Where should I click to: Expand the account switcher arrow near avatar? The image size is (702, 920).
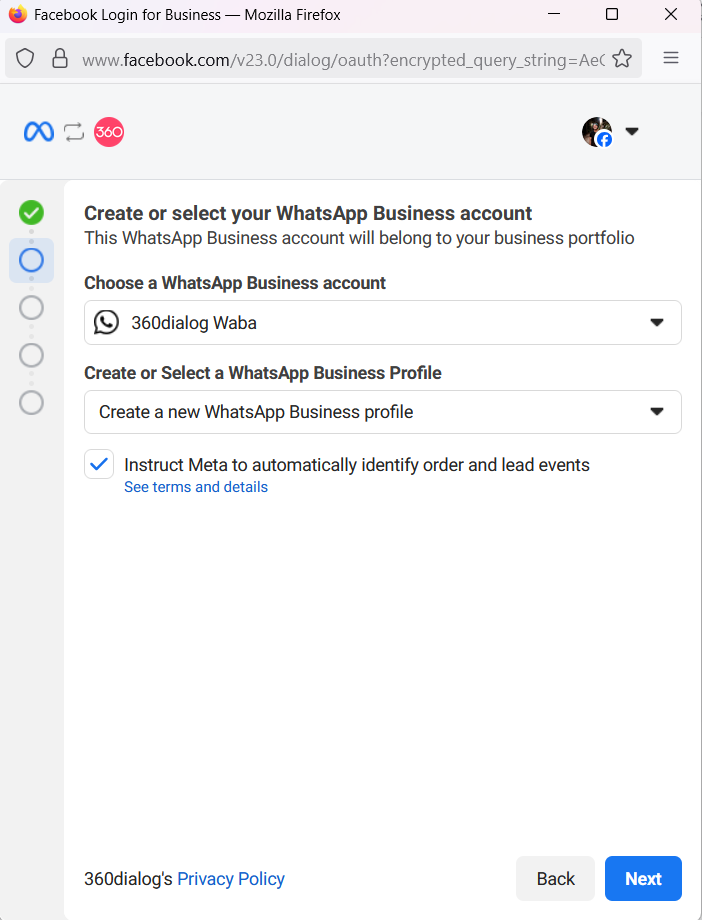click(632, 132)
